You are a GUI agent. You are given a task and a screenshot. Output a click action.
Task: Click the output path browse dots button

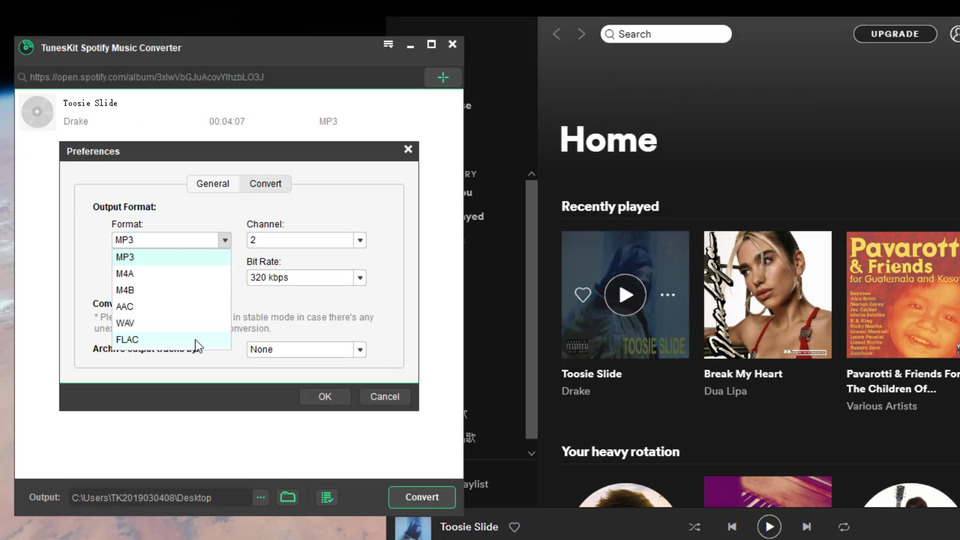pyautogui.click(x=261, y=497)
